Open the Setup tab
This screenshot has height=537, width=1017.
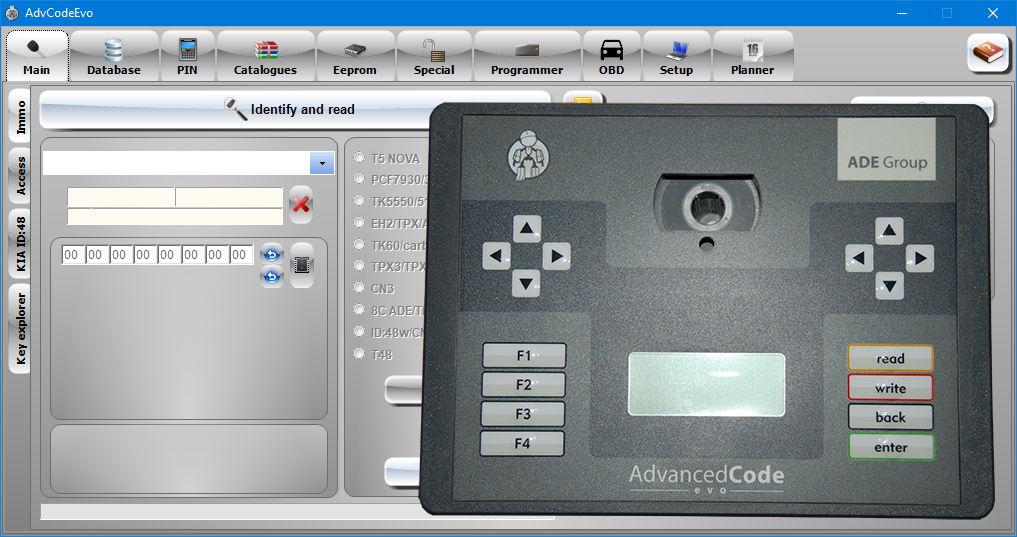(676, 56)
